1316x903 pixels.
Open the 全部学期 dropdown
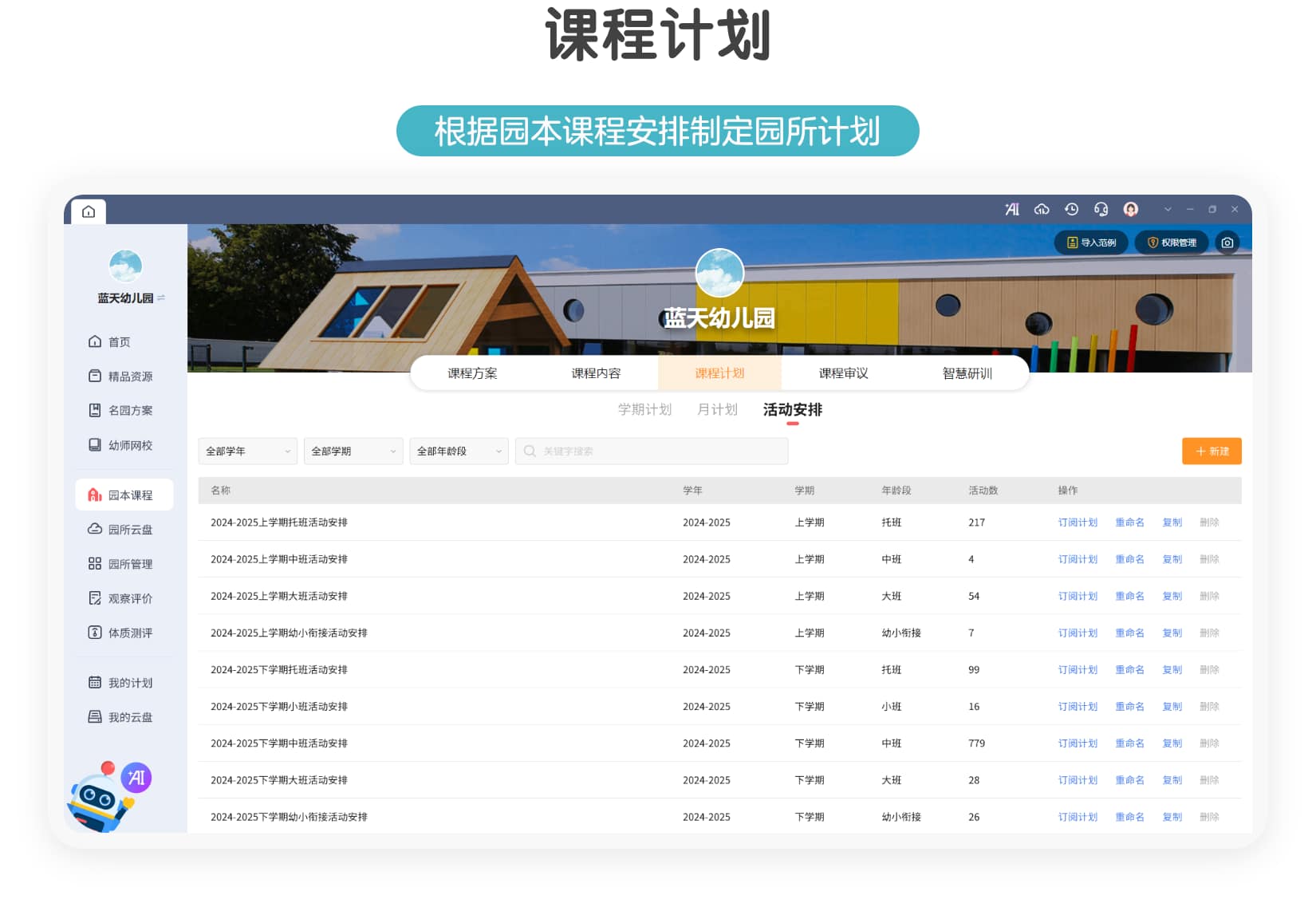tap(353, 451)
